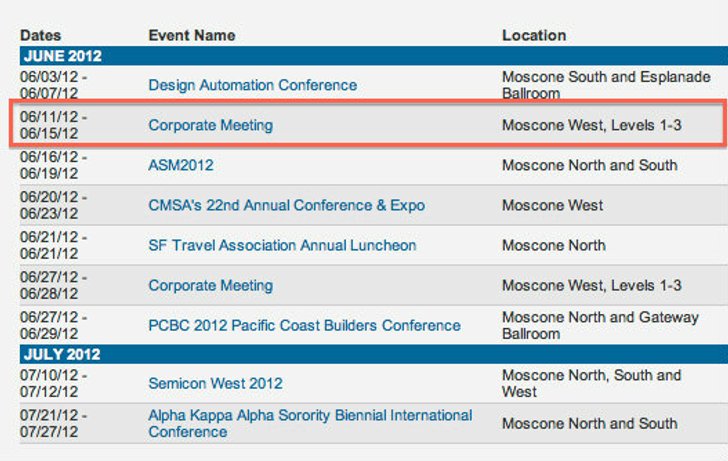Open the Design Automation Conference link
Image resolution: width=728 pixels, height=461 pixels.
tap(252, 85)
